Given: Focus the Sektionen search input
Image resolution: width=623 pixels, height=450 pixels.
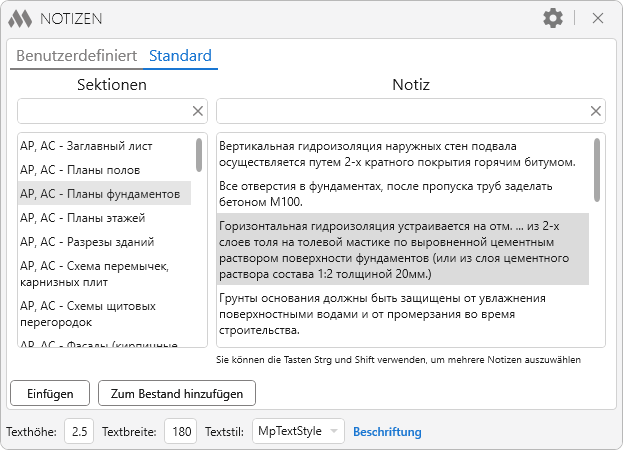Looking at the screenshot, I should pos(103,111).
